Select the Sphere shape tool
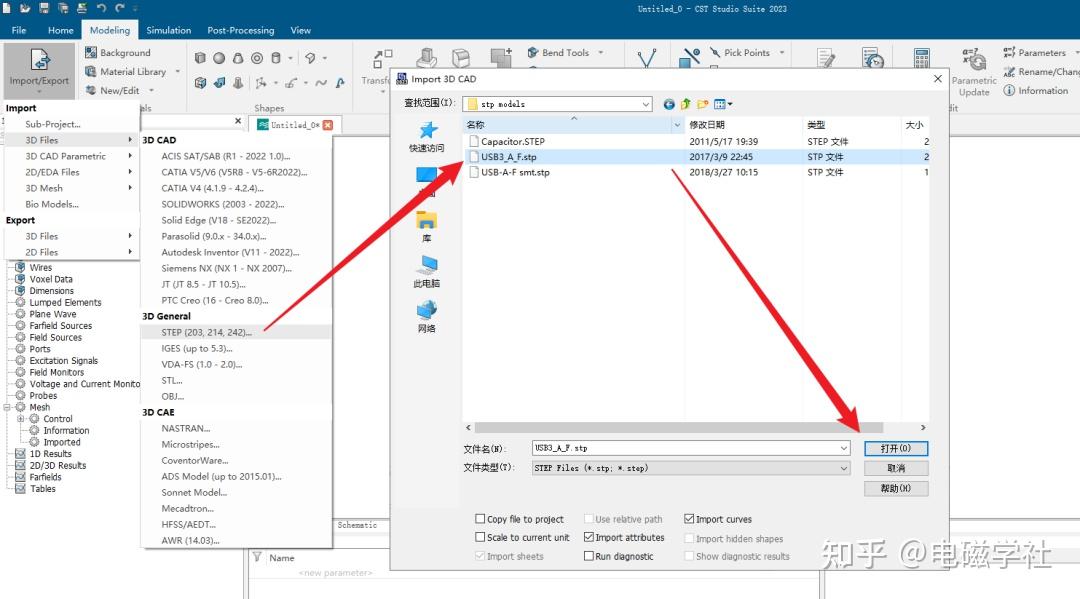 (219, 58)
